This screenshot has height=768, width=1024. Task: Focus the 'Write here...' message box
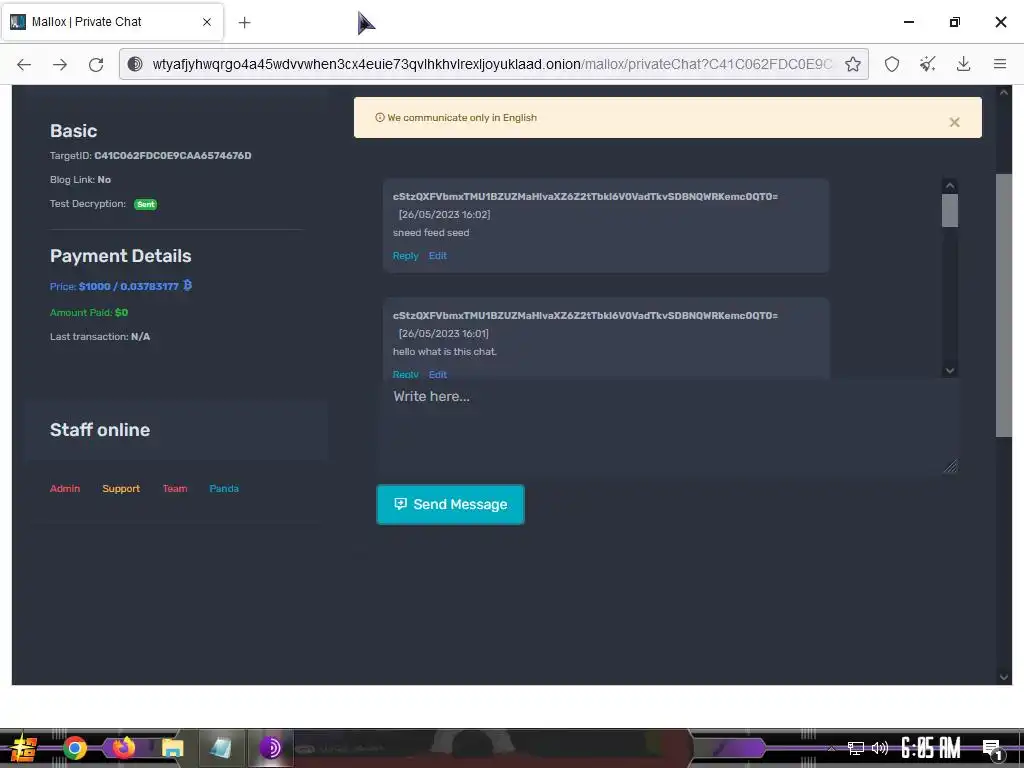(x=667, y=427)
